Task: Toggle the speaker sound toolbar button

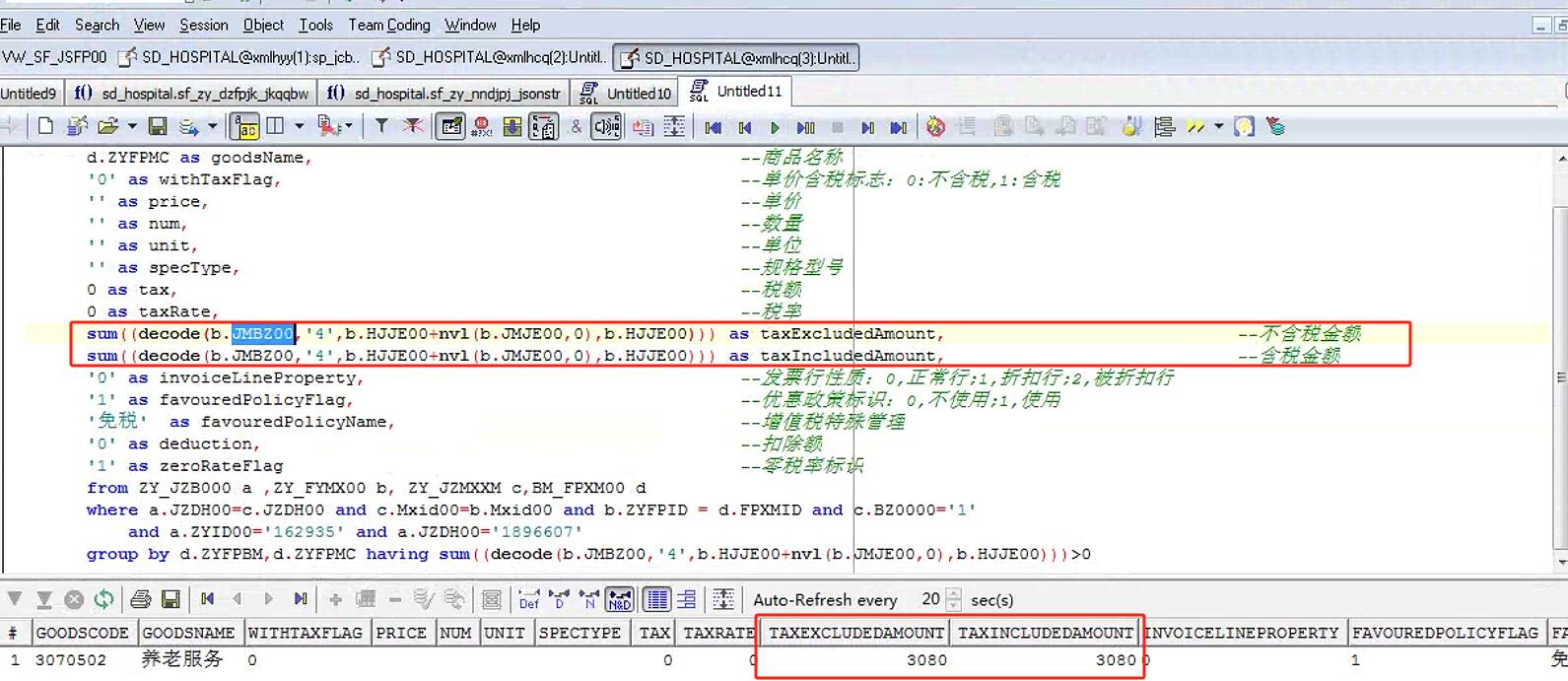Action: pos(606,126)
